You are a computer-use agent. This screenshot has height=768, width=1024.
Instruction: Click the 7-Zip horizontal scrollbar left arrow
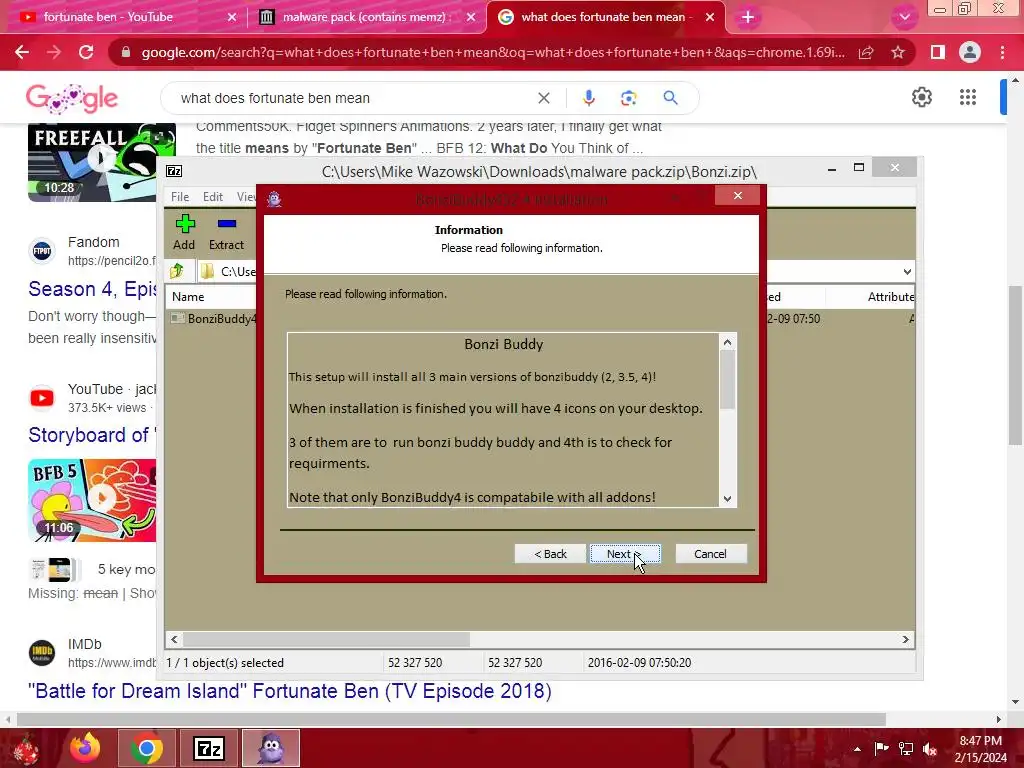coord(174,639)
